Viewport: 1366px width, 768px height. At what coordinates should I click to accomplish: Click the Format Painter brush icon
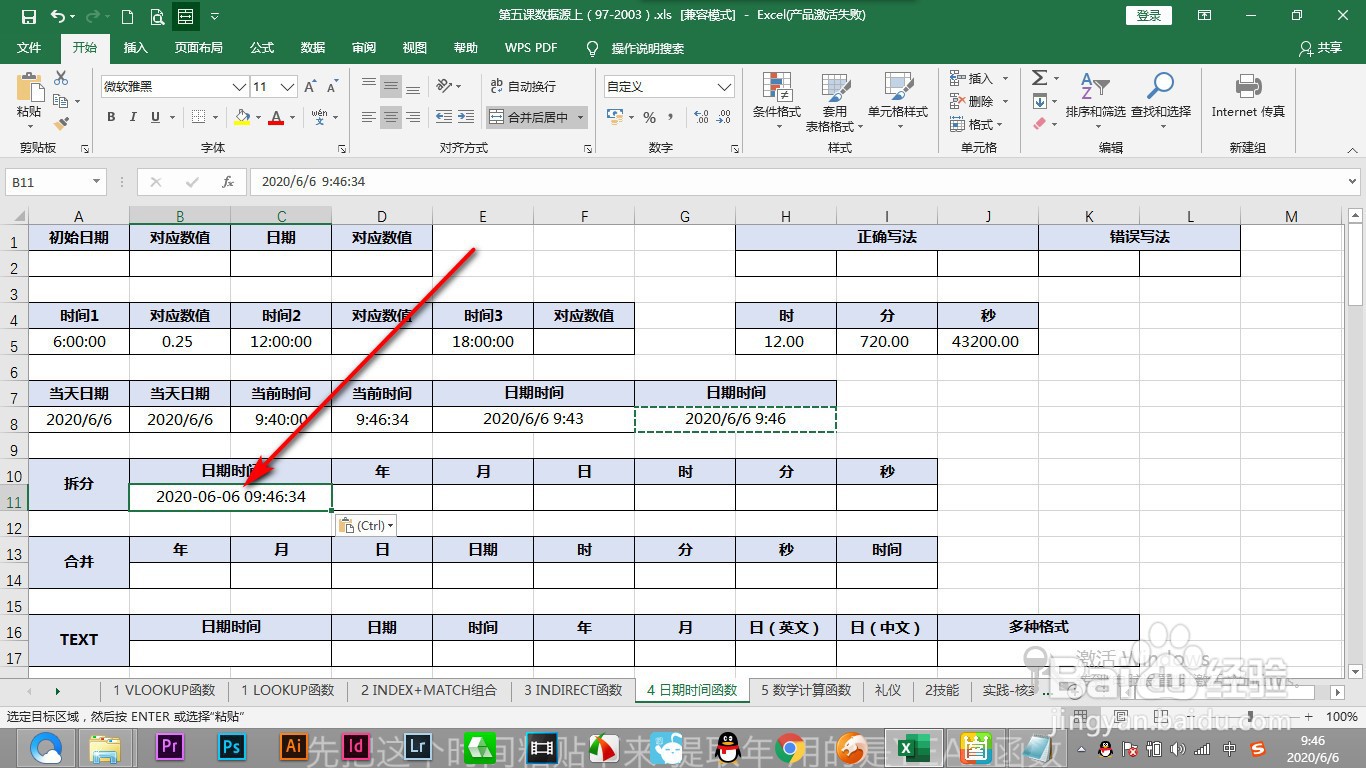[x=61, y=124]
